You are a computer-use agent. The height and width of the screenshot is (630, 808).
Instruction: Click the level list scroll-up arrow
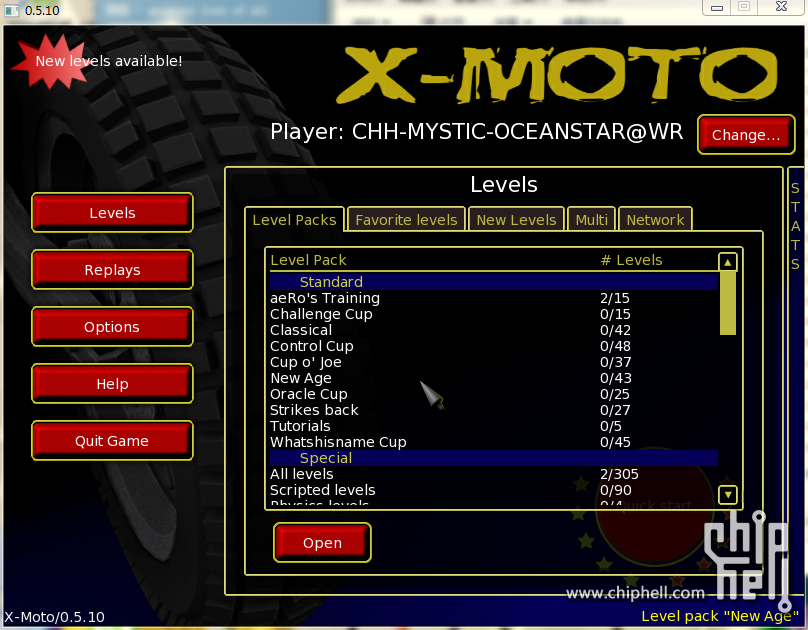pos(728,262)
